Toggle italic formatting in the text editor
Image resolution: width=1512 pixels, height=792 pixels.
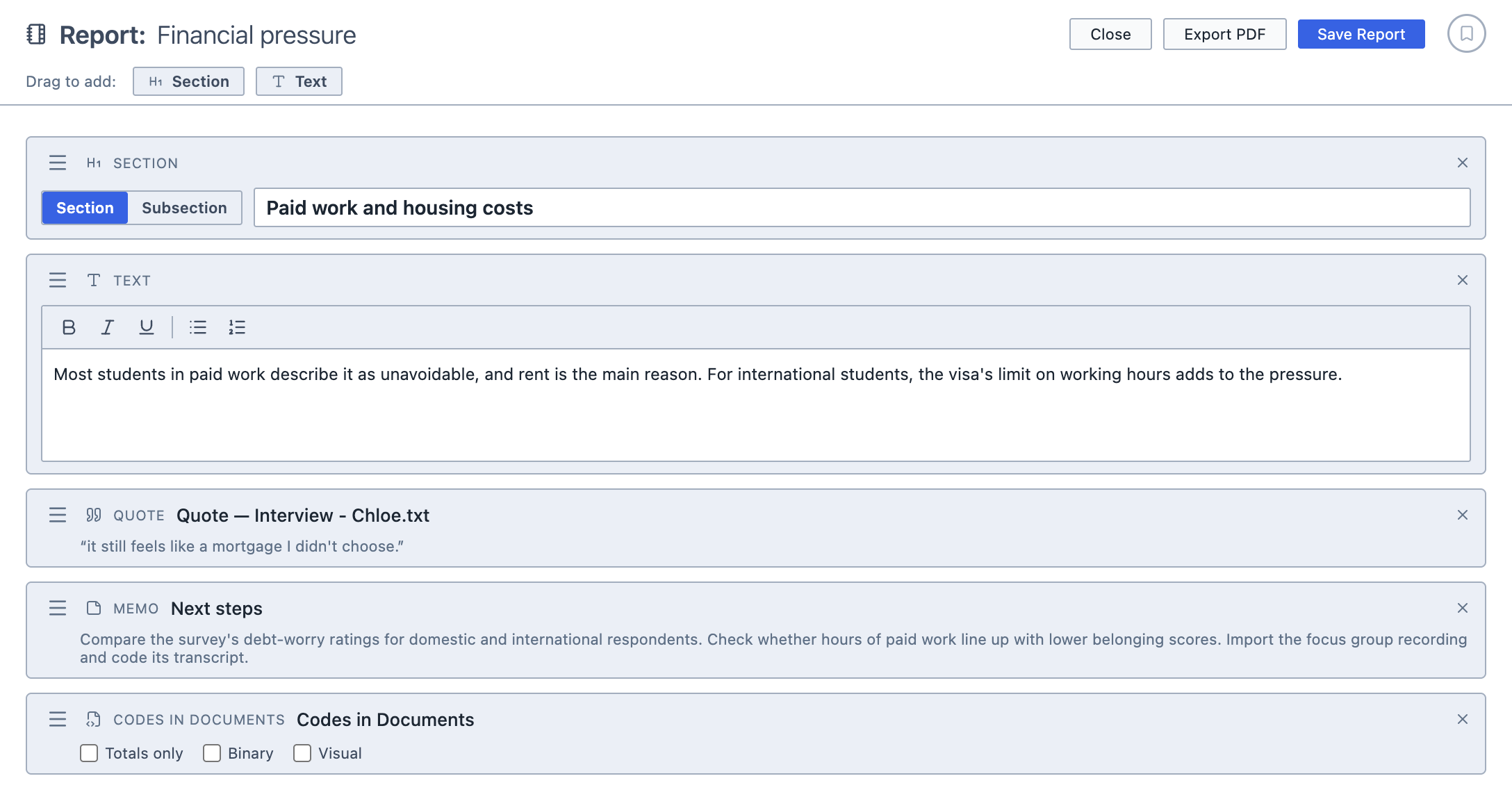[107, 327]
